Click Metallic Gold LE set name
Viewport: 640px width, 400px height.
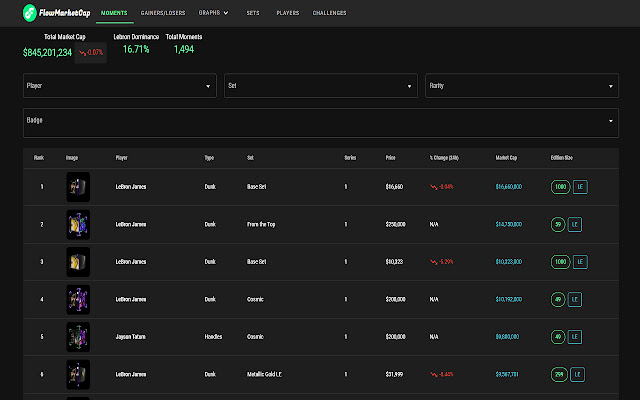(264, 375)
